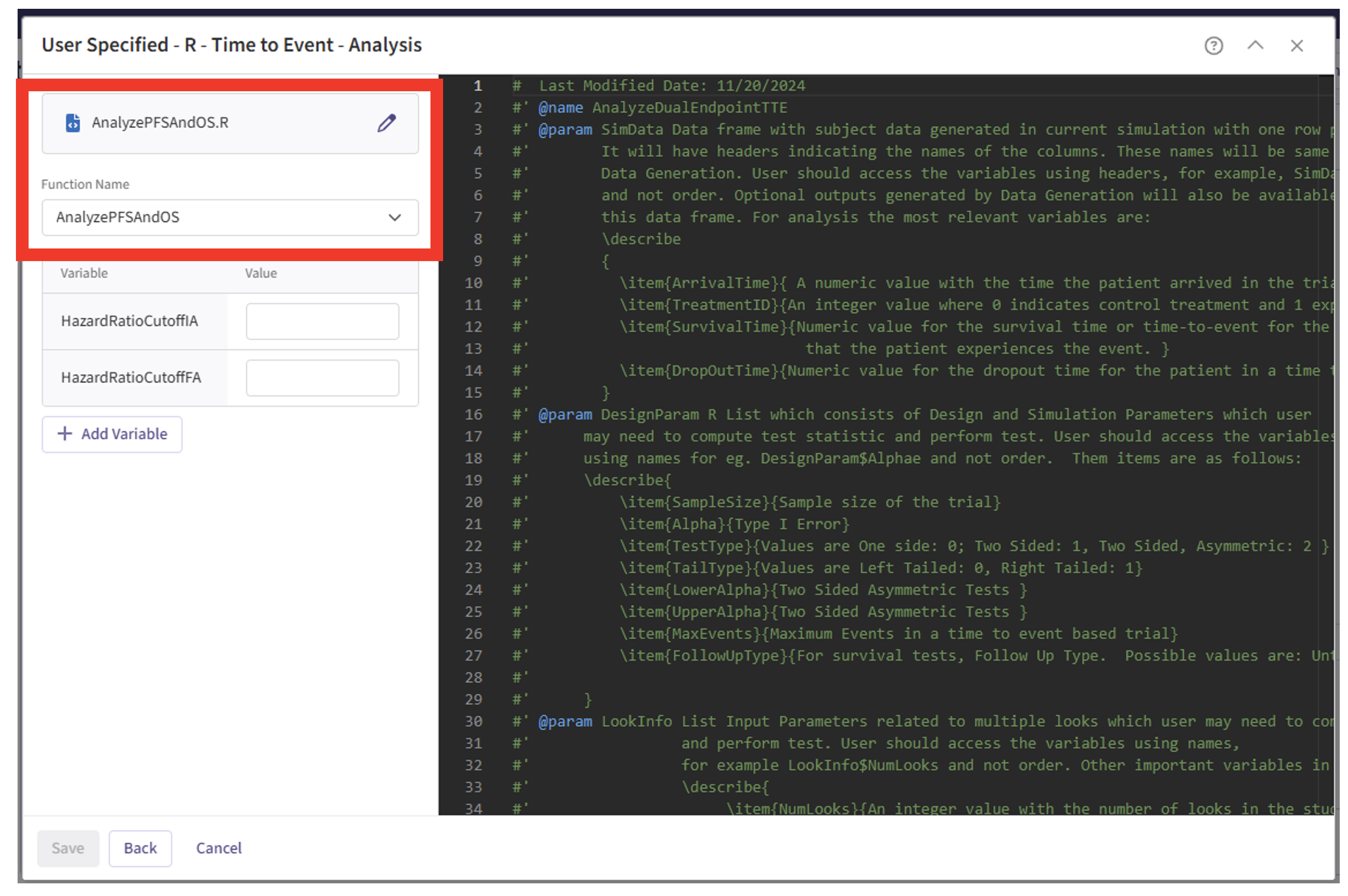Click the plus icon on Add Variable
Viewport: 1348px width, 896px height.
[x=65, y=434]
